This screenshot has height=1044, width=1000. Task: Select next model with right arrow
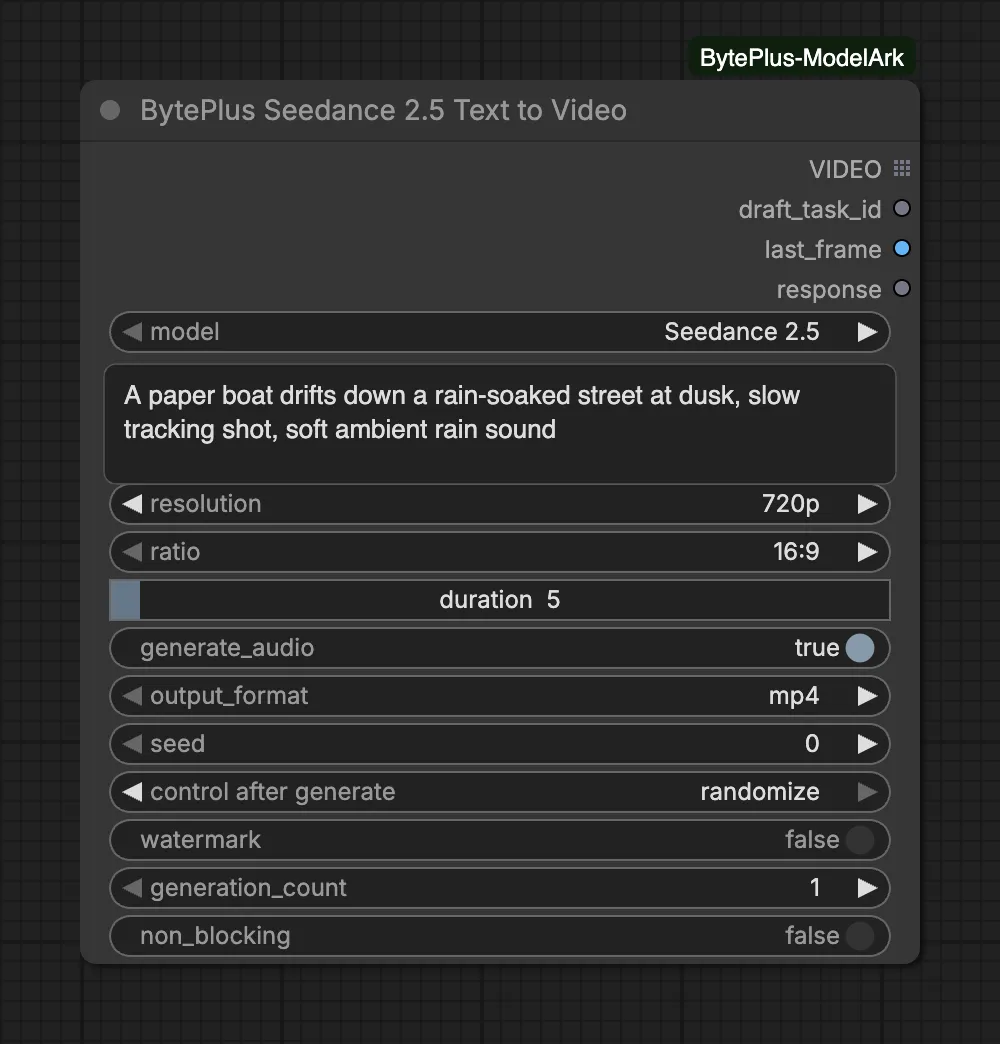pyautogui.click(x=867, y=332)
